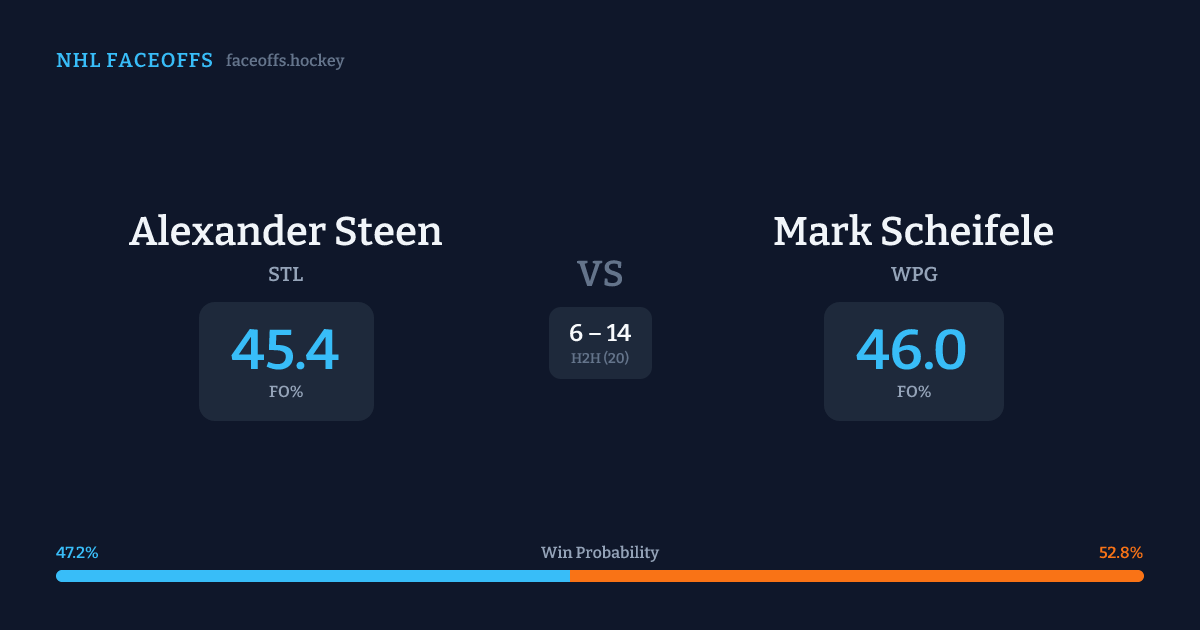Viewport: 1200px width, 630px height.
Task: Click the 47.2% win probability figure
Action: (77, 552)
